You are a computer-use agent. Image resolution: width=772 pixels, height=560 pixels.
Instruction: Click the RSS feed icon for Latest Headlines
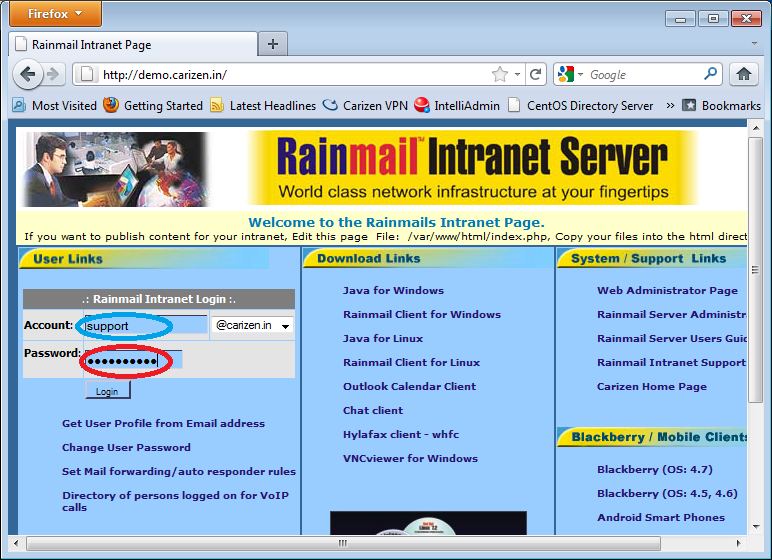pos(217,105)
